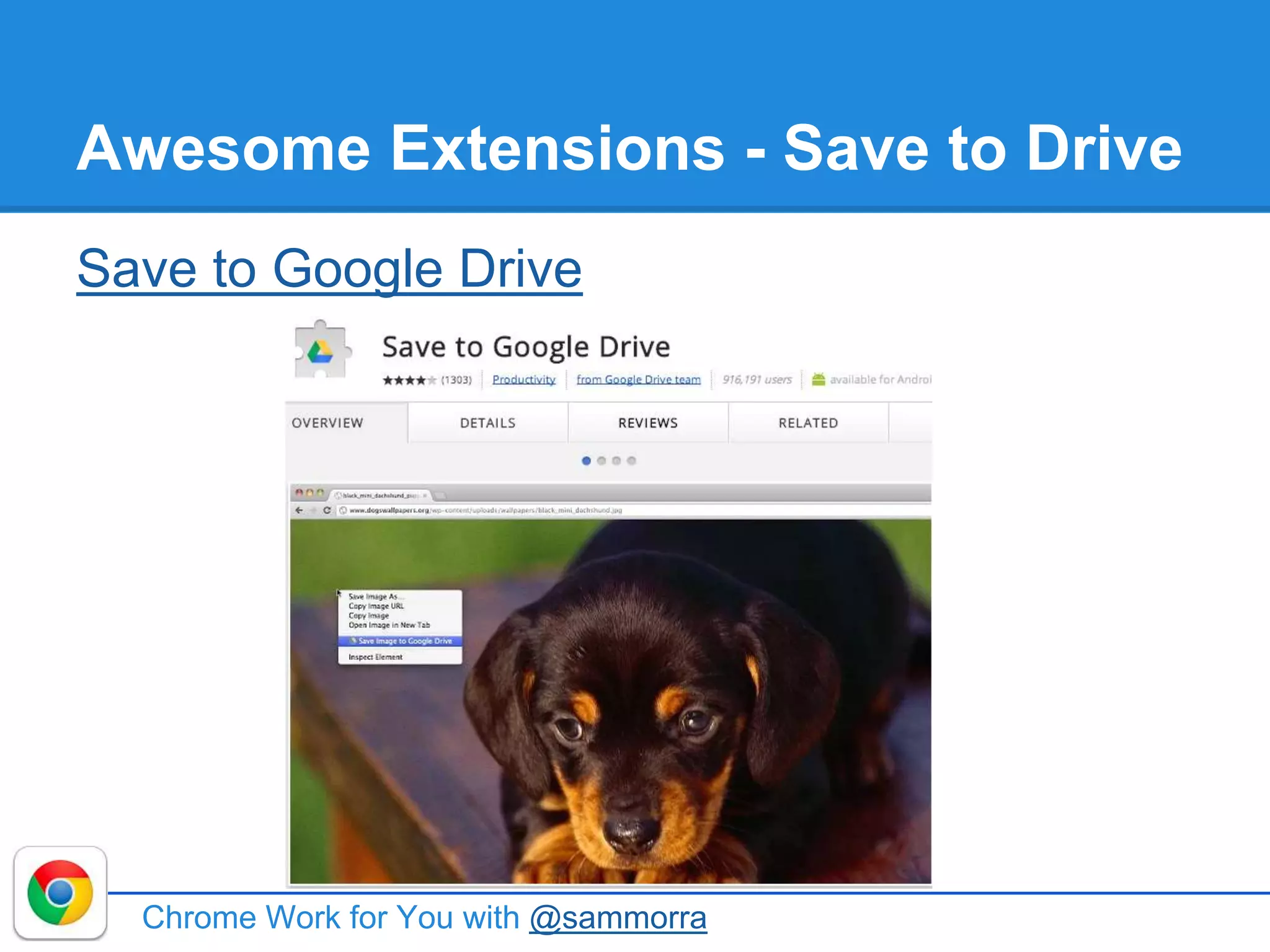
Task: Switch to the Reviews tab
Action: 648,423
